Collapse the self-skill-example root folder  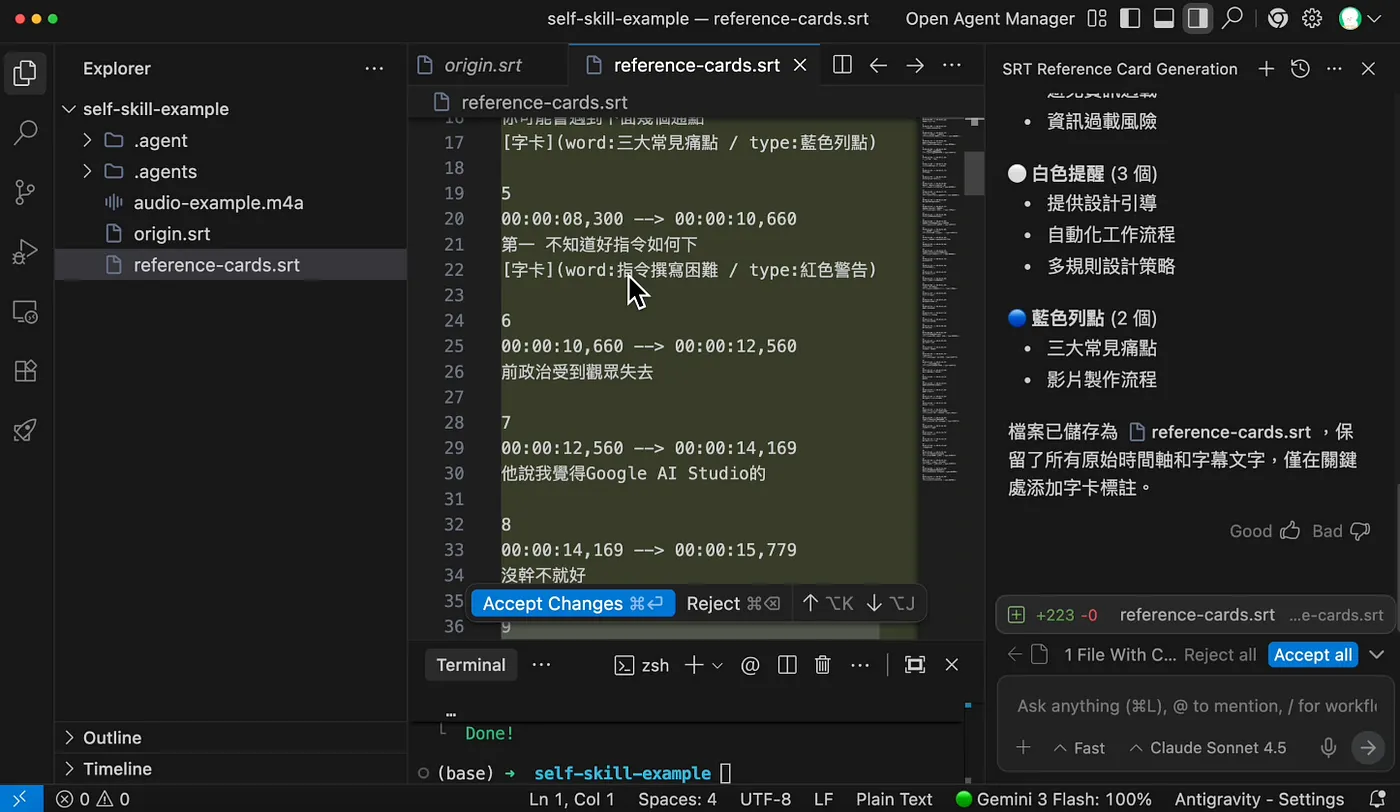[x=230, y=109]
